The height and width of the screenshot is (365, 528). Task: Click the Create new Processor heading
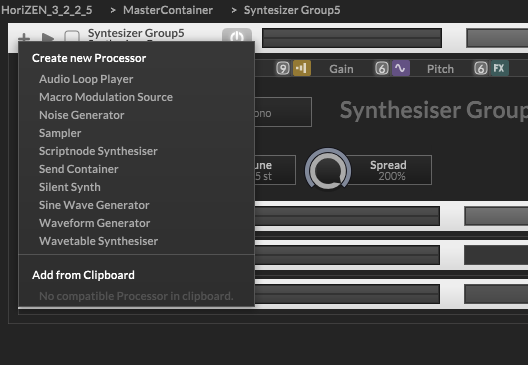click(89, 58)
